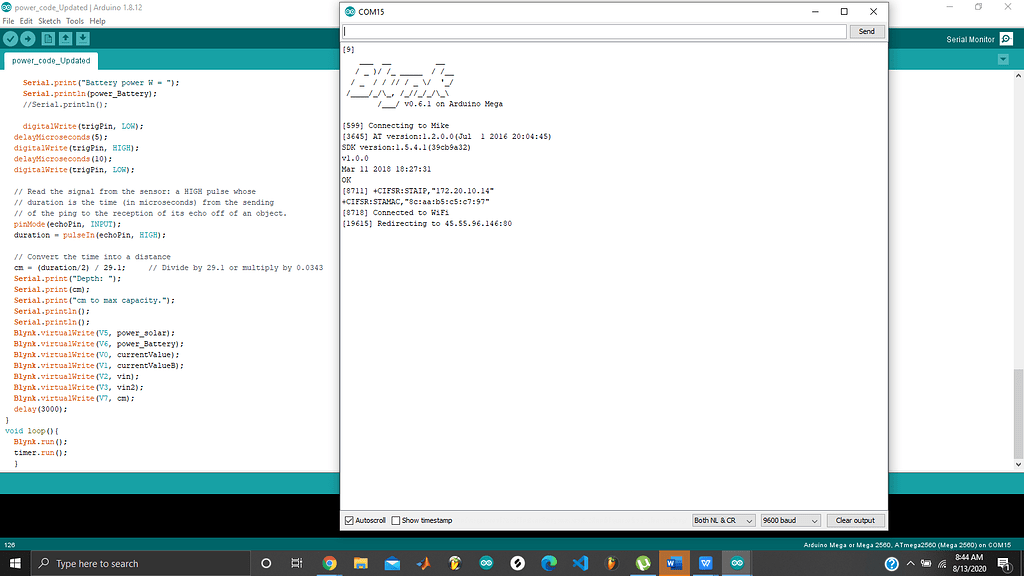Screen dimensions: 1024x576
Task: Change line ending via Both NL & CR dropdown
Action: (x=723, y=520)
